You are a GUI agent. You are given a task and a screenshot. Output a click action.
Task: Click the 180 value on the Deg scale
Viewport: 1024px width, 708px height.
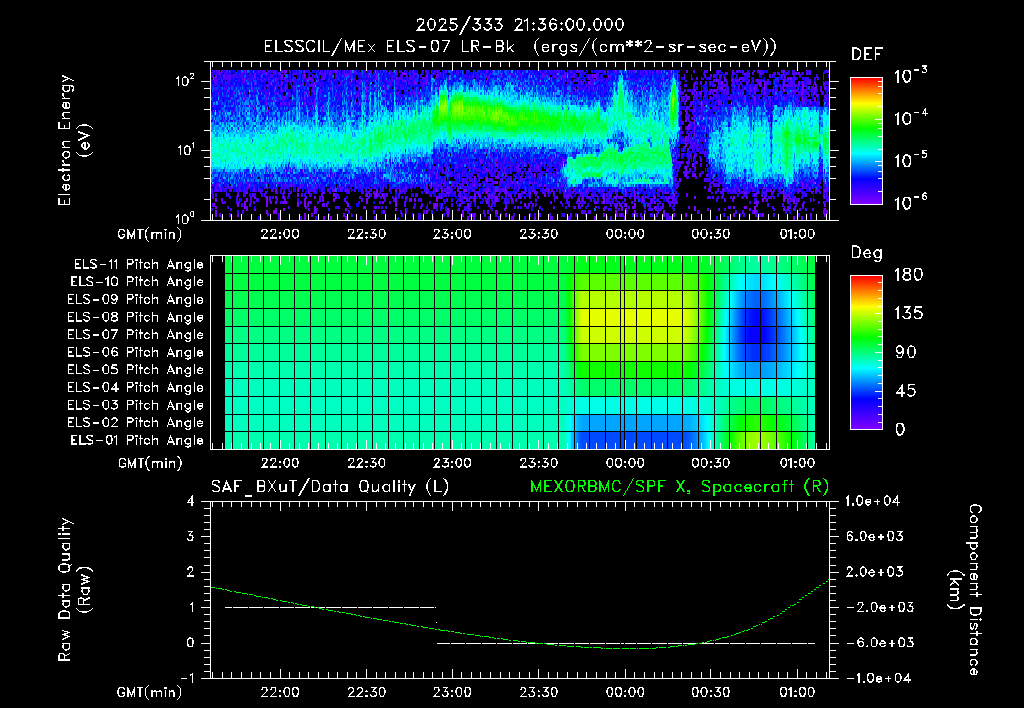point(908,274)
